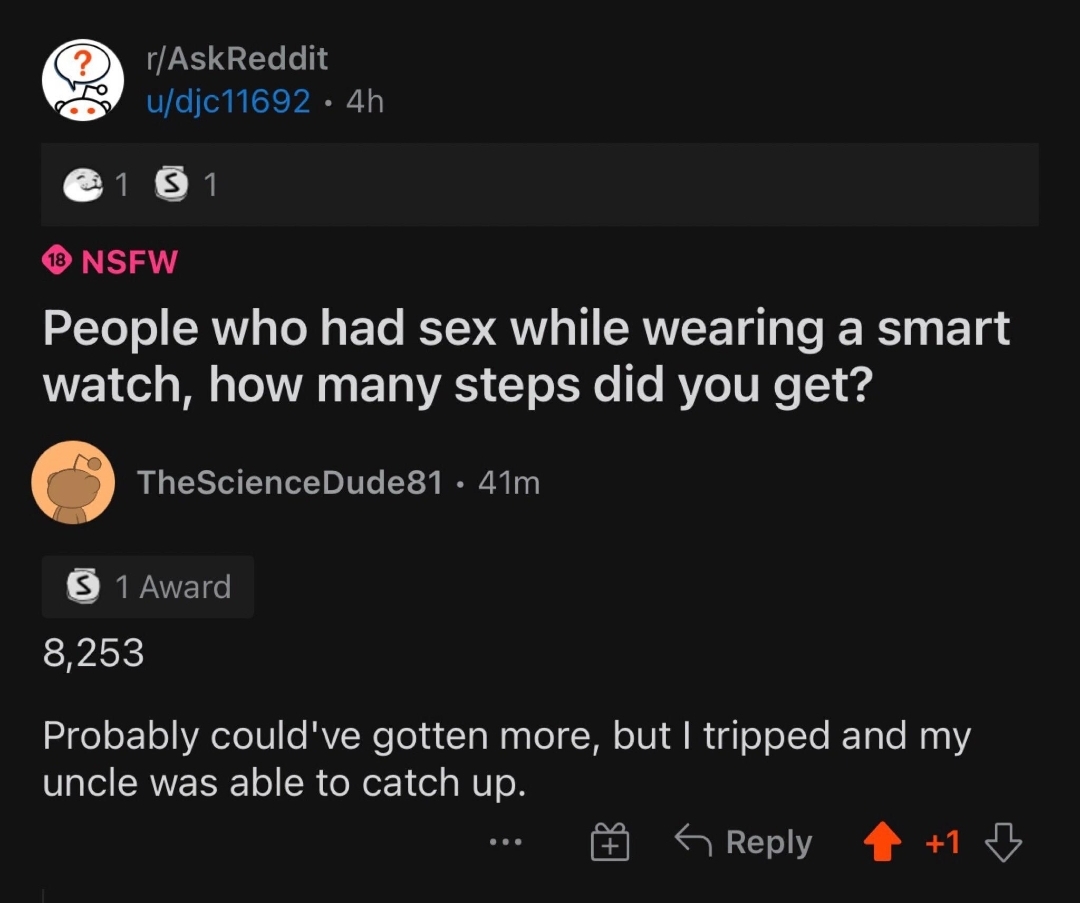1080x903 pixels.
Task: Tap the r/AskReddit subreddit name
Action: [236, 59]
